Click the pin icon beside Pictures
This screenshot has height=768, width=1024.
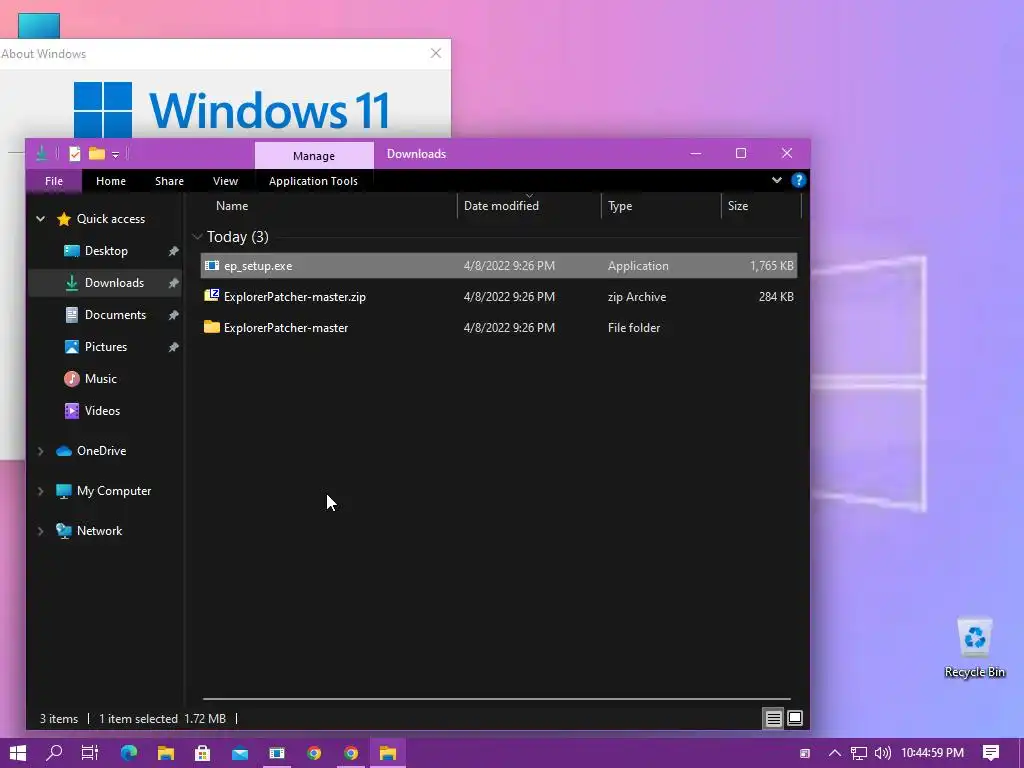pyautogui.click(x=173, y=347)
